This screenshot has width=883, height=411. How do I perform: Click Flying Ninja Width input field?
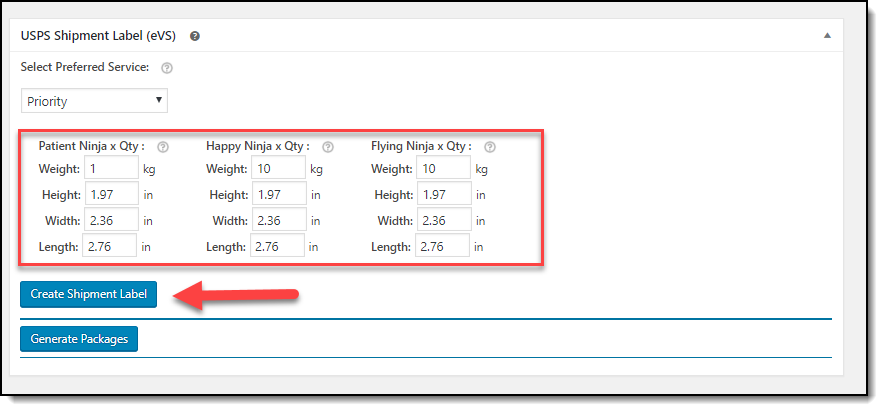[445, 220]
